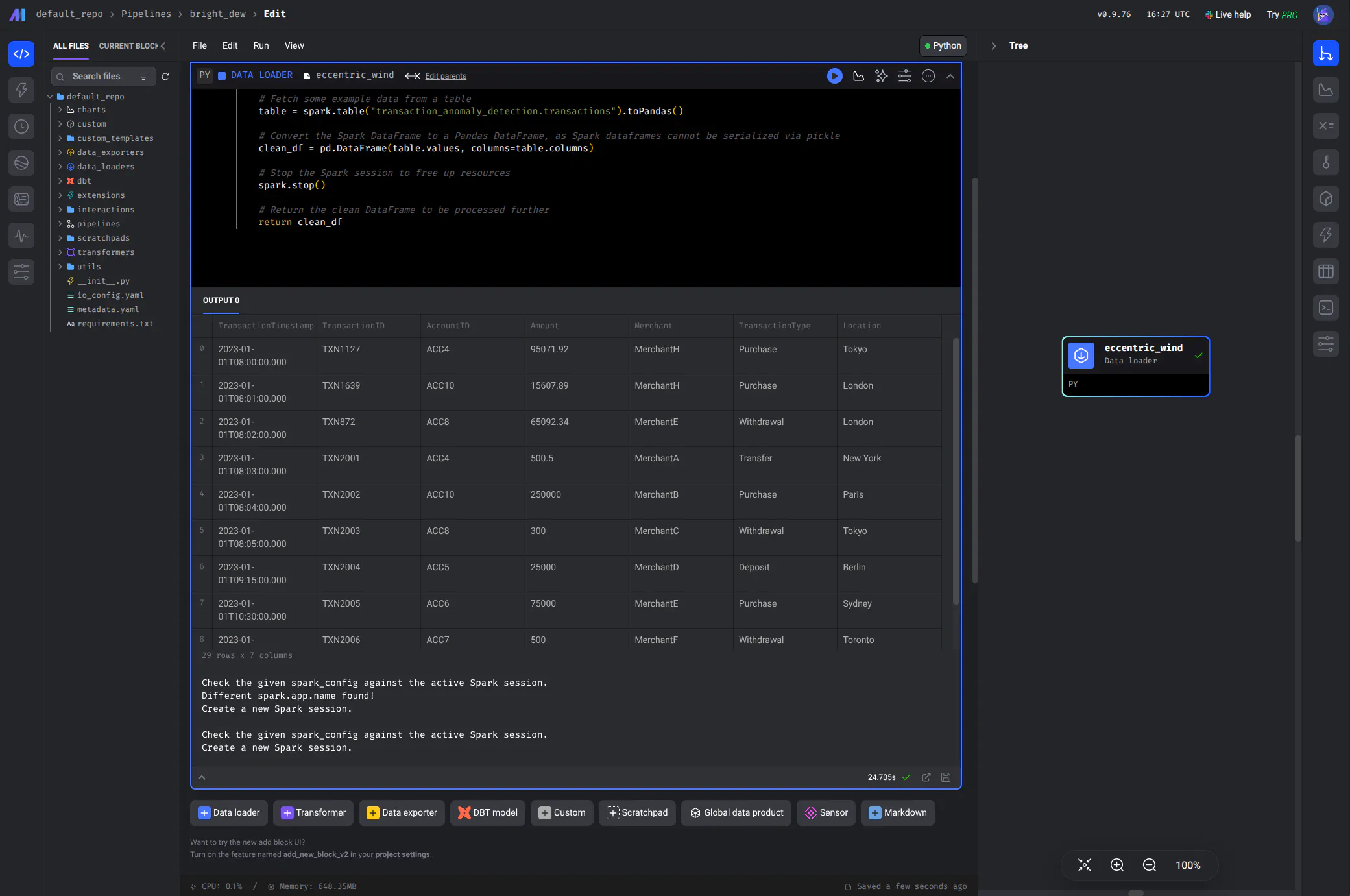This screenshot has height=896, width=1350.
Task: Open more options ellipsis icon in block header
Action: pyautogui.click(x=928, y=76)
